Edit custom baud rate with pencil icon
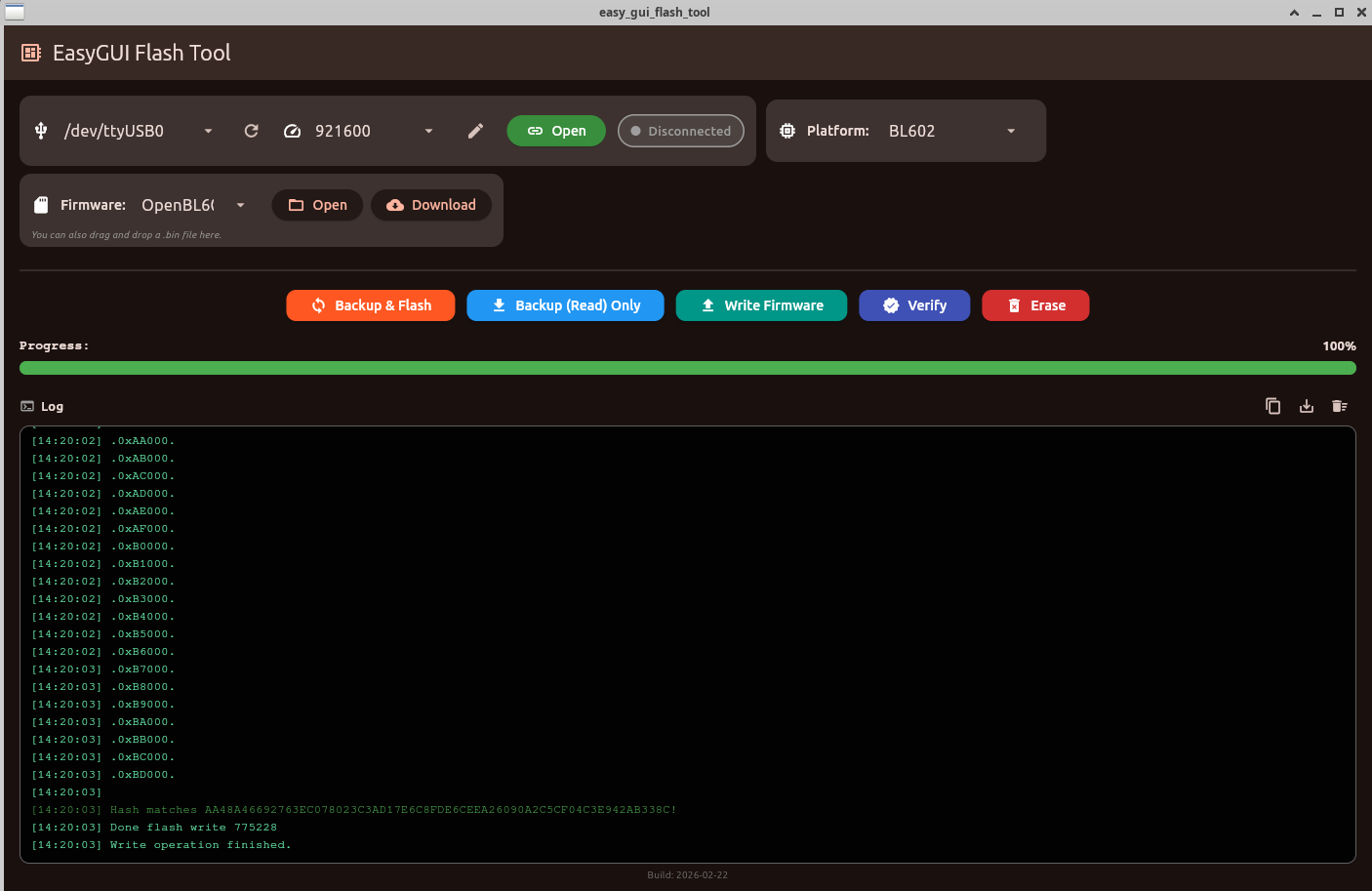 pos(476,131)
